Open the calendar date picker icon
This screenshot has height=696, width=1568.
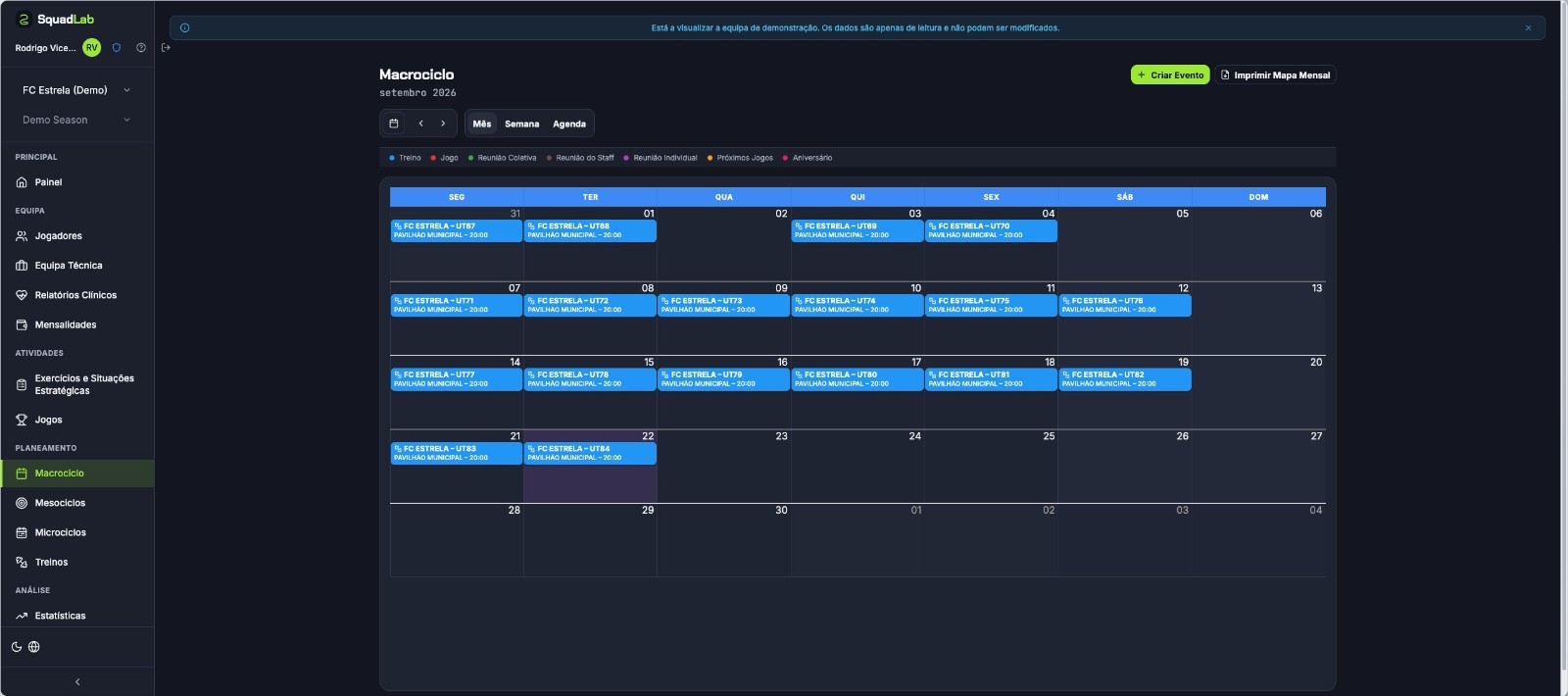[394, 124]
